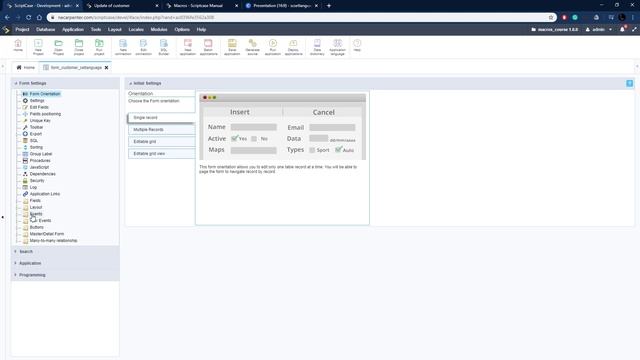Image resolution: width=640 pixels, height=360 pixels.
Task: Open the Tools menu
Action: tap(96, 29)
